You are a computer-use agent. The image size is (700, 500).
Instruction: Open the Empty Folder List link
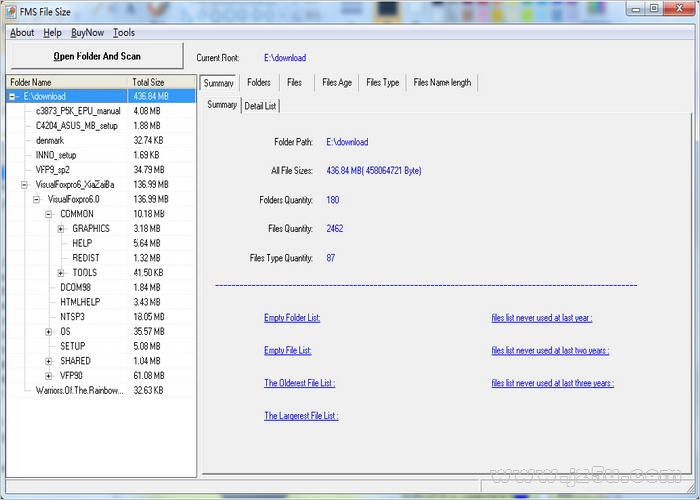[x=292, y=318]
